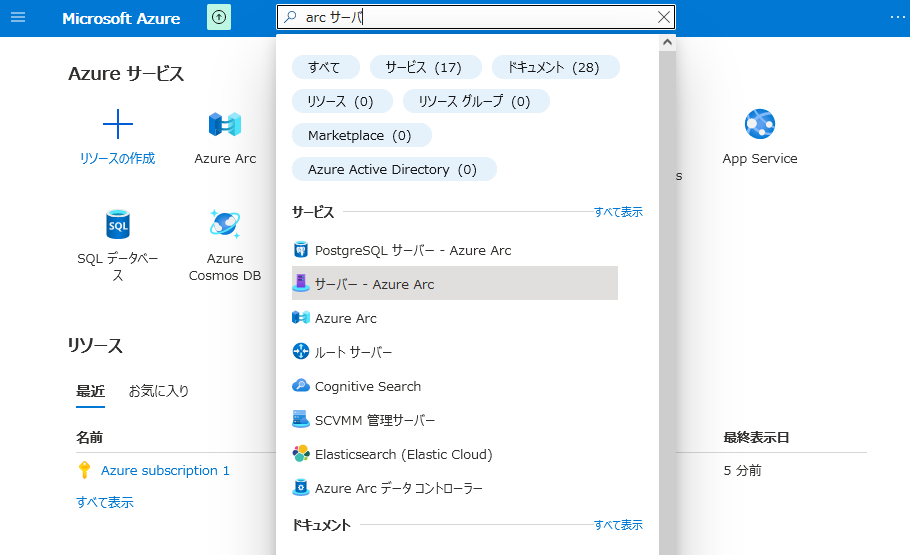
Task: Click the リソースの作成 link text
Action: click(118, 158)
